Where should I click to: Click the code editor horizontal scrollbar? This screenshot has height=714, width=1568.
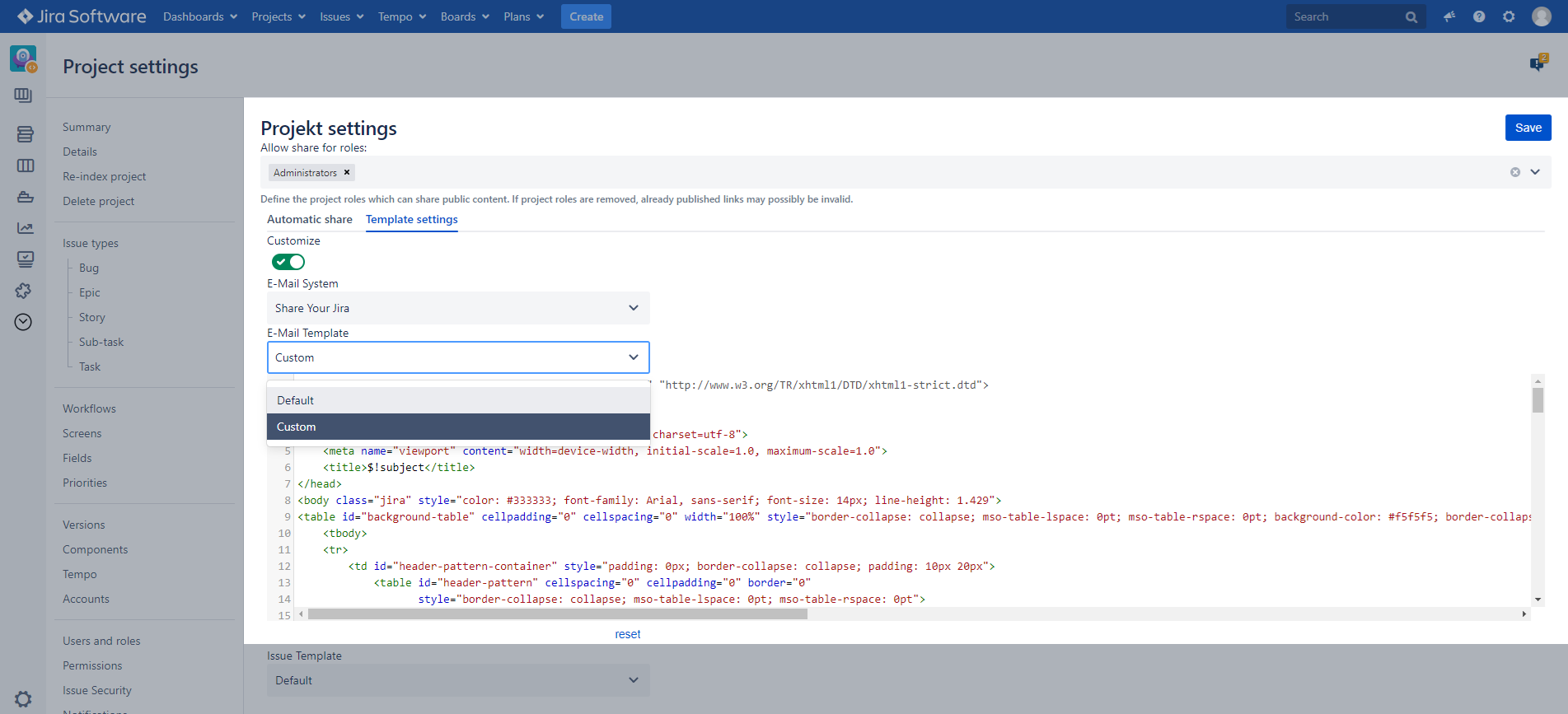(x=557, y=614)
